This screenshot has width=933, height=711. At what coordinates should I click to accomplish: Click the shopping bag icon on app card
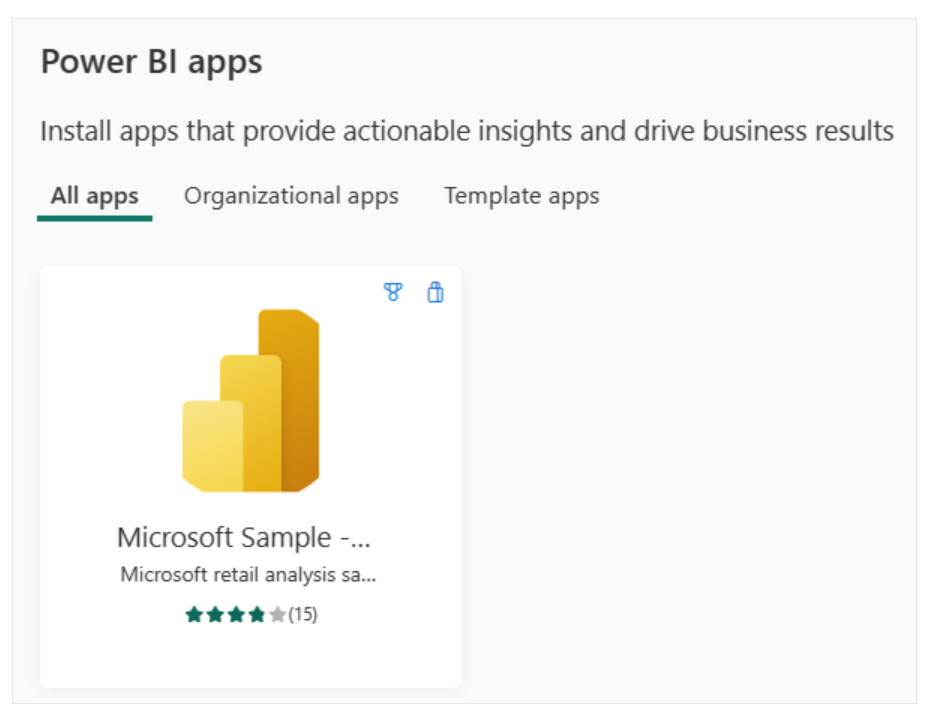(436, 292)
